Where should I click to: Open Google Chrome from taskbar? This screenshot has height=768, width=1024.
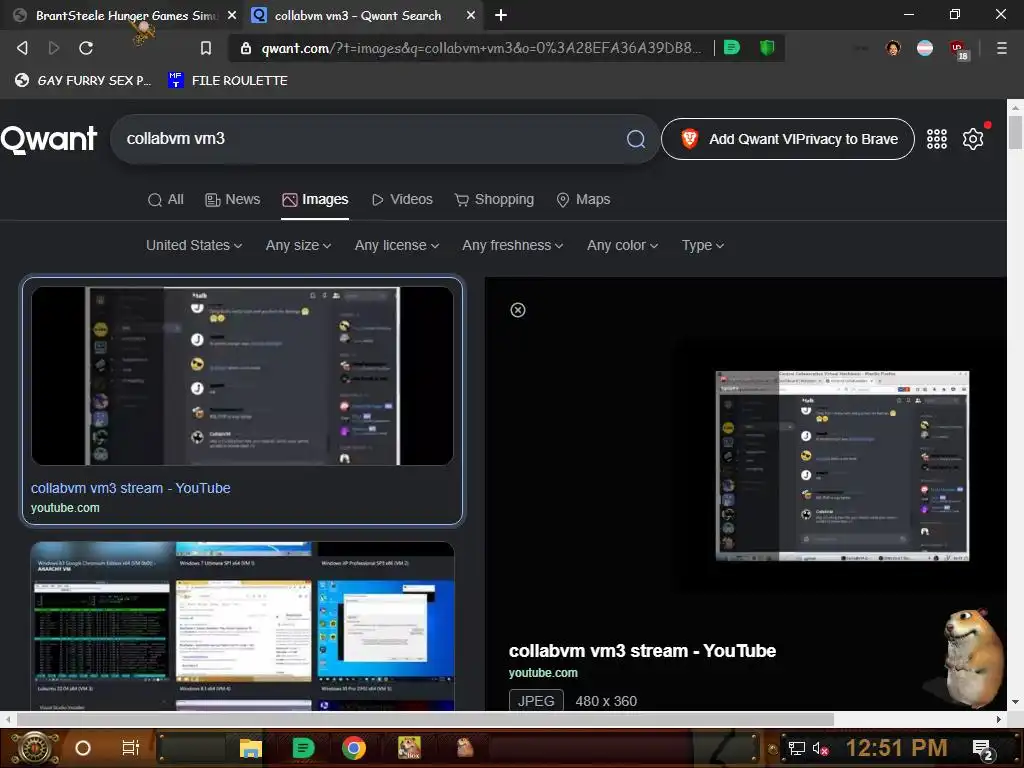353,748
